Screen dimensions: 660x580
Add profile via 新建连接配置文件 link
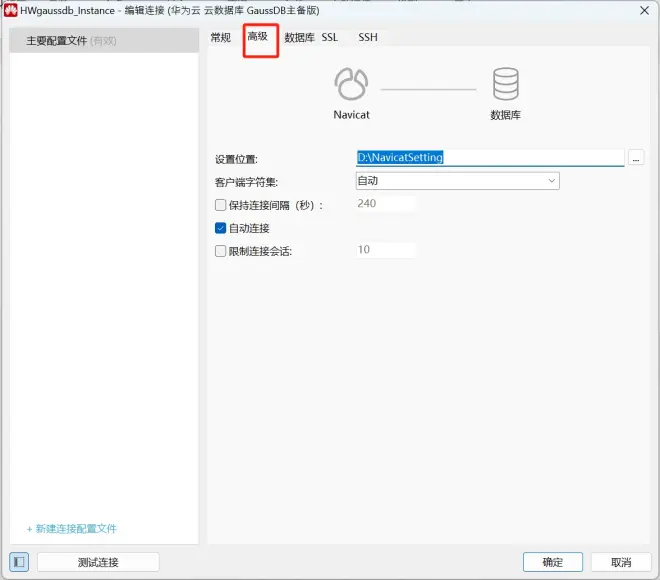coord(72,529)
